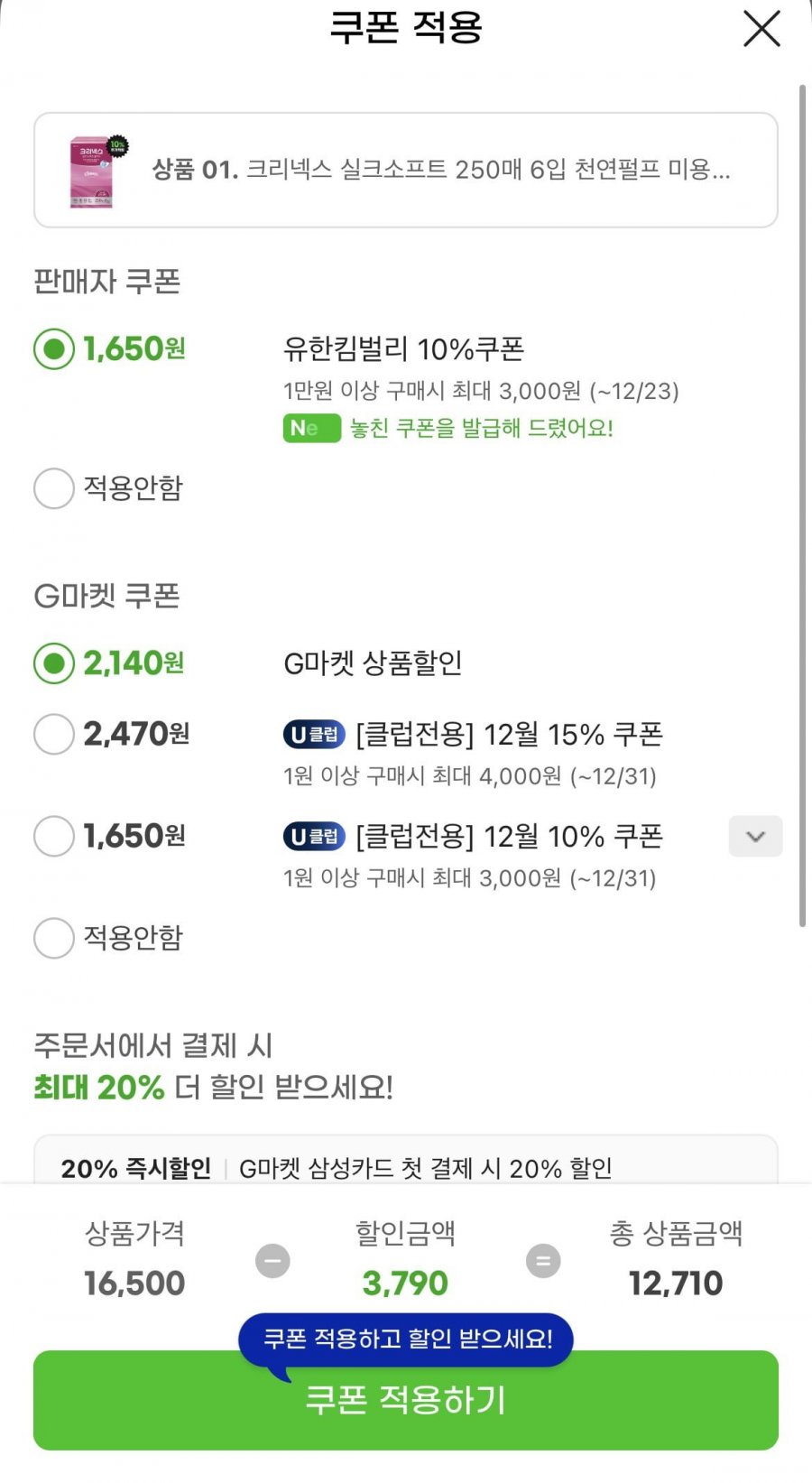Choose 적용안함 under G마켓 쿠폰
The height and width of the screenshot is (1483, 812).
pos(54,939)
